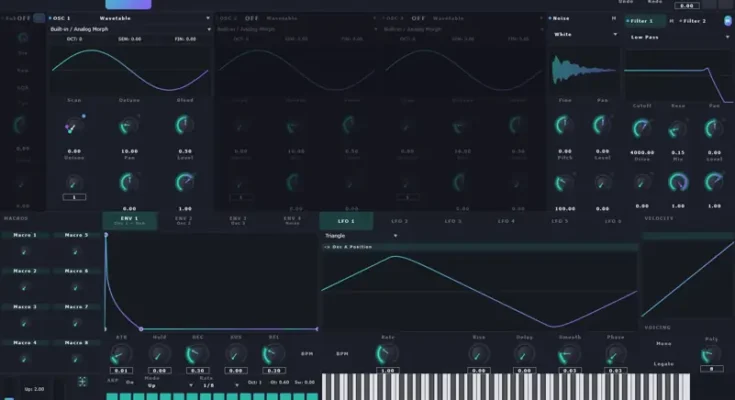Click the envelope DEC knob
The width and height of the screenshot is (735, 400).
(197, 355)
